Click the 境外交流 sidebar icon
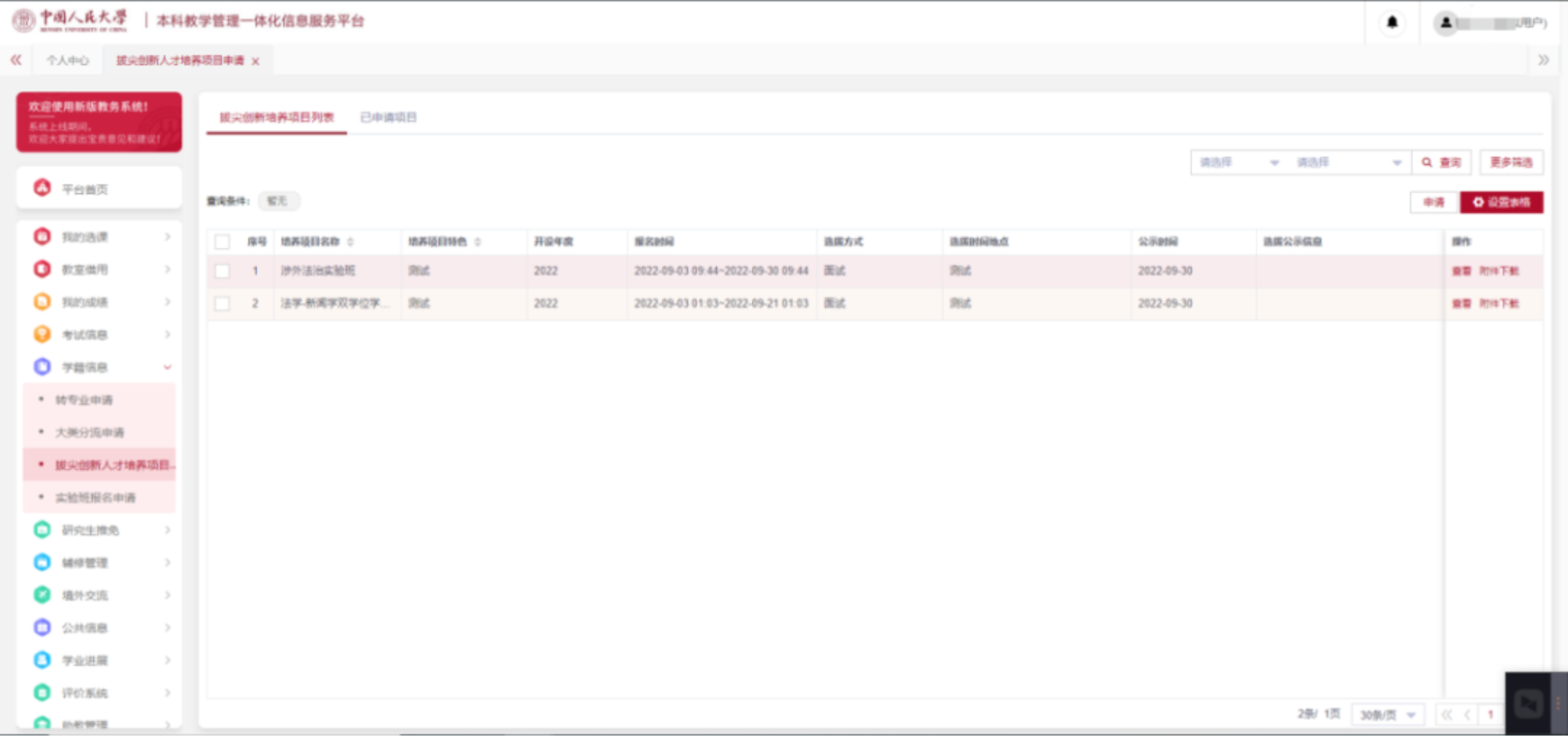This screenshot has height=736, width=1568. (x=42, y=594)
